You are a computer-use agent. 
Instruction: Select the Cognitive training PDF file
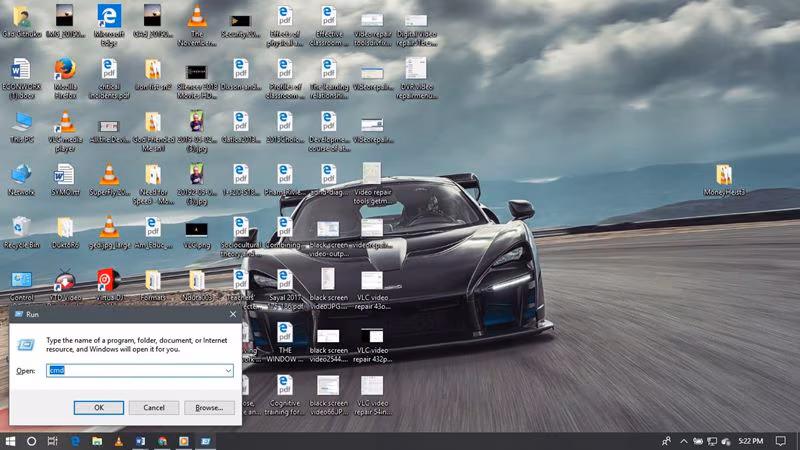click(x=285, y=395)
